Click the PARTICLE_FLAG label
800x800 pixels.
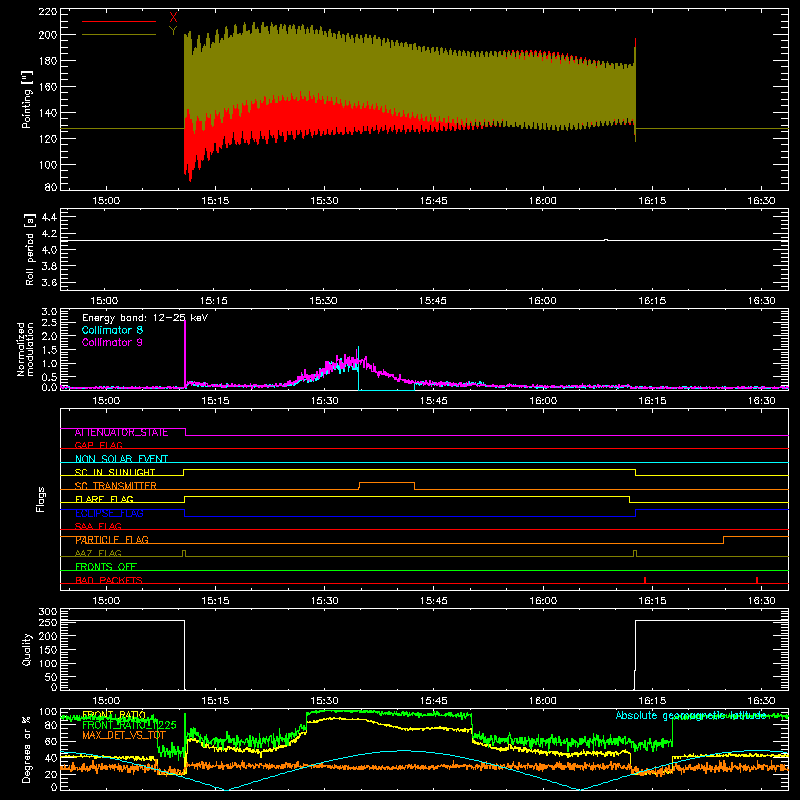[x=112, y=539]
